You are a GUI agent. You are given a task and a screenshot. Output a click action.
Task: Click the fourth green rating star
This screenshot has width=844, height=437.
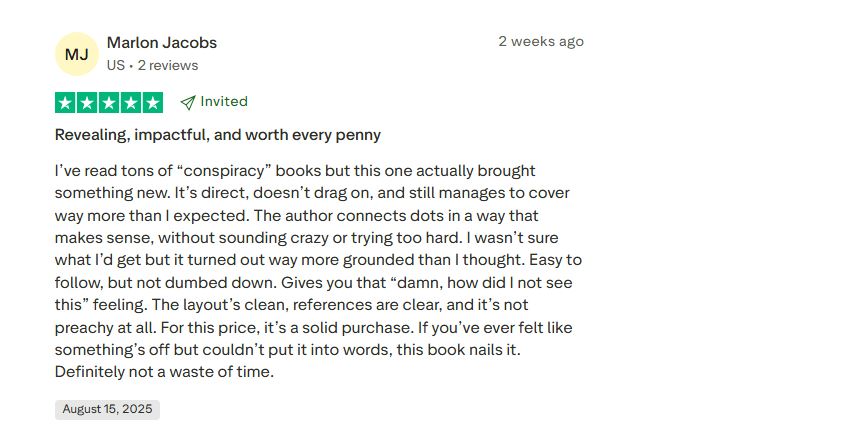(131, 102)
